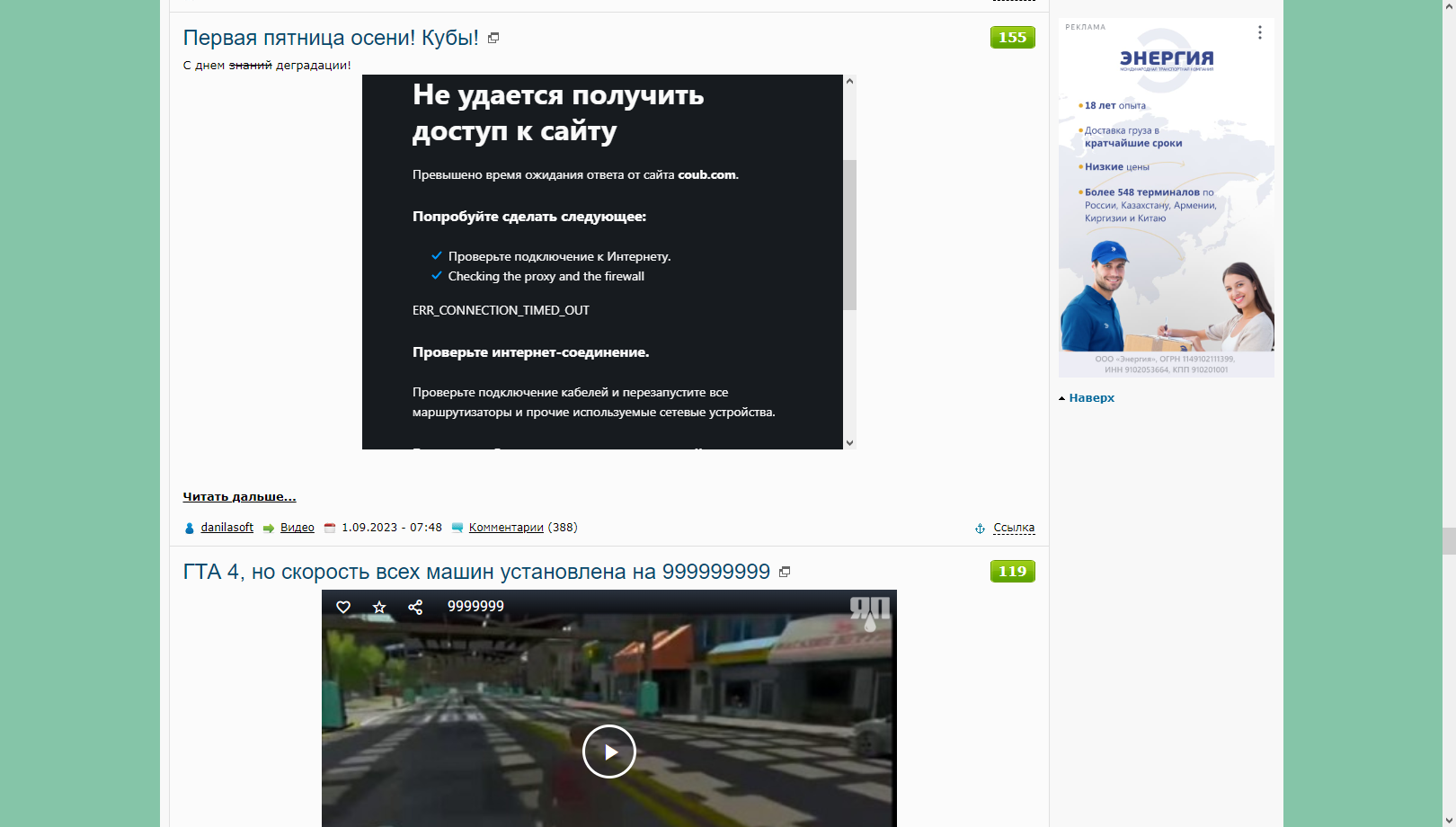
Task: Open post in new window icon beside Кубы title
Action: pyautogui.click(x=493, y=38)
